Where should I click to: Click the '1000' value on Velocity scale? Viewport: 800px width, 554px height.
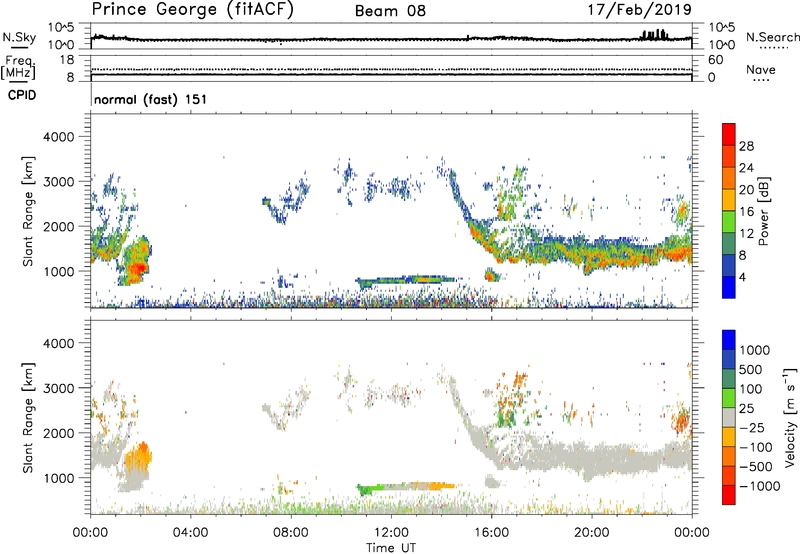(x=755, y=350)
